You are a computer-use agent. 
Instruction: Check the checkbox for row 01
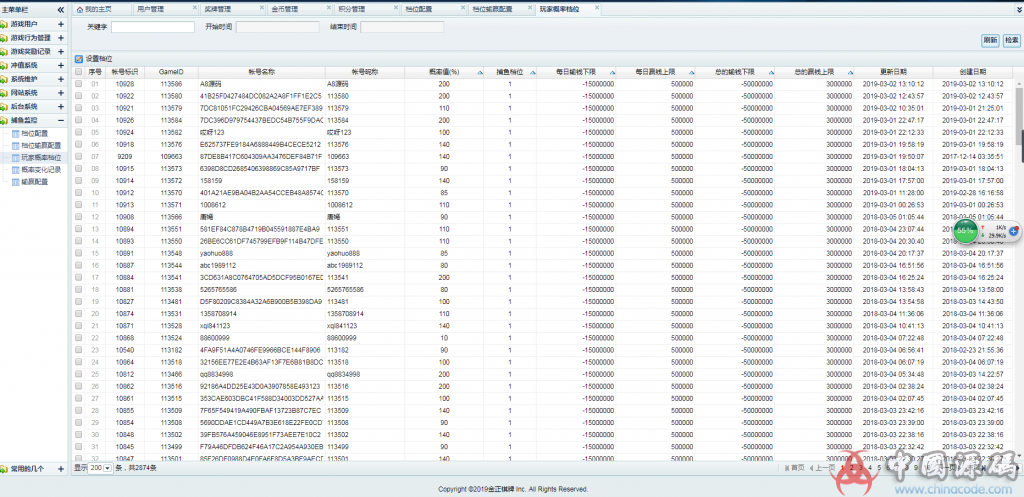pos(78,84)
